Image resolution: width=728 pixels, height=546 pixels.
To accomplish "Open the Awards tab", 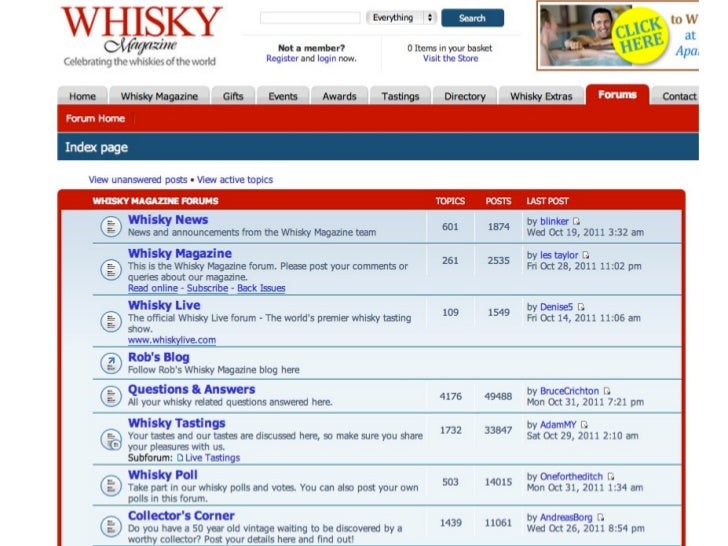I will coord(339,96).
